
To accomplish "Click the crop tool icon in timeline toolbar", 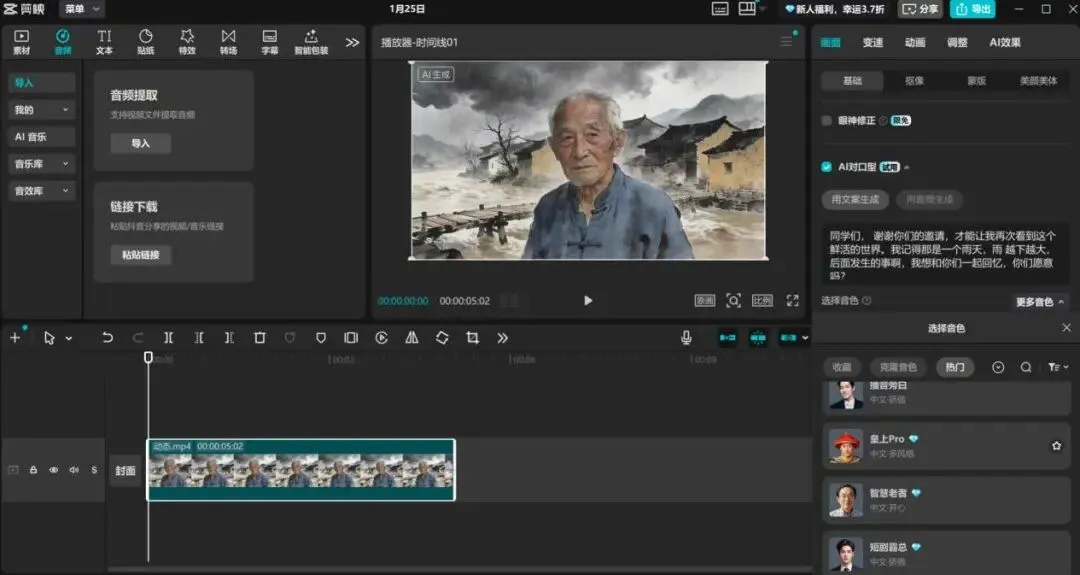I will [x=472, y=338].
